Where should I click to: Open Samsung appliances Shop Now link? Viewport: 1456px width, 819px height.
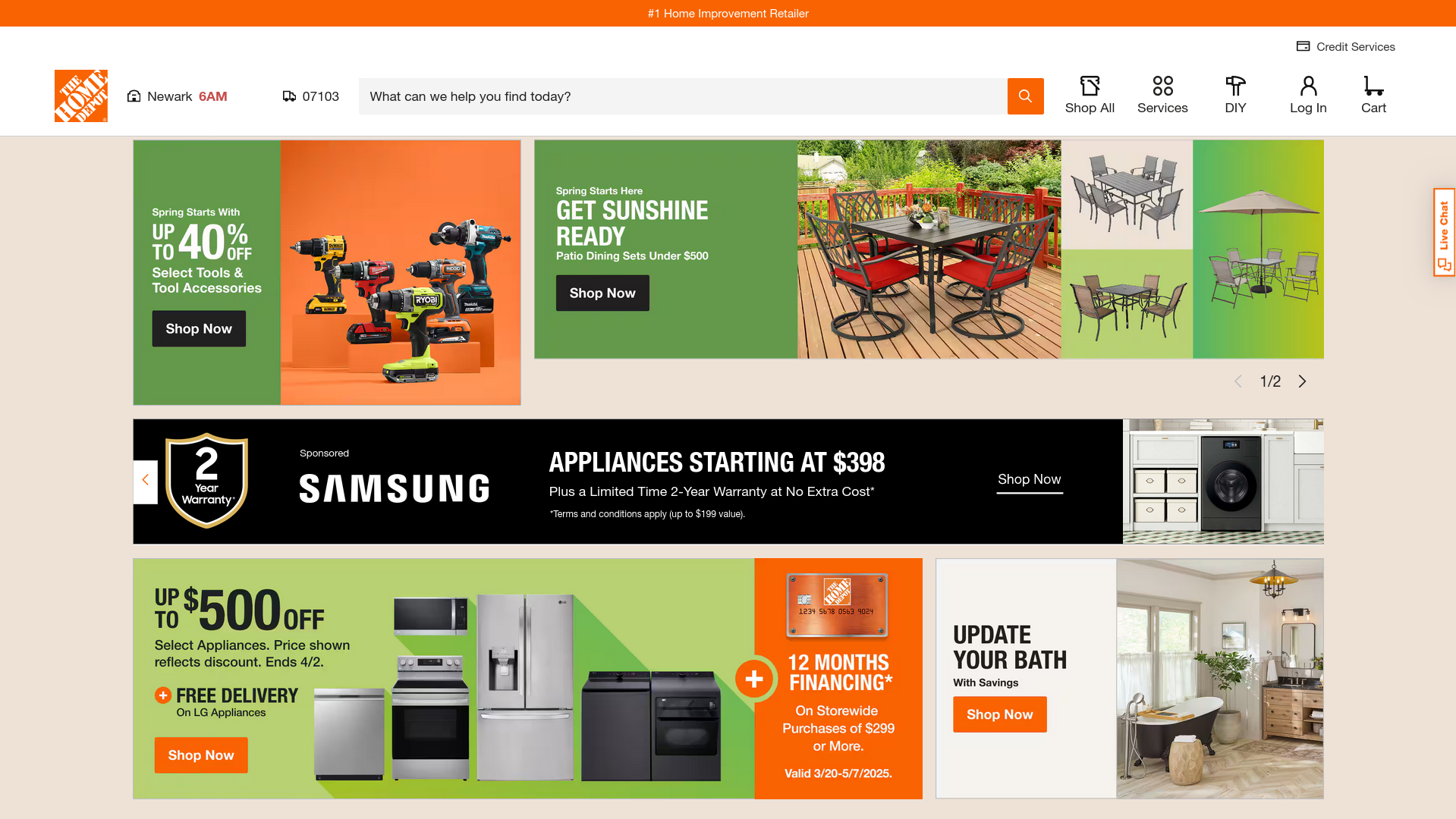point(1029,480)
